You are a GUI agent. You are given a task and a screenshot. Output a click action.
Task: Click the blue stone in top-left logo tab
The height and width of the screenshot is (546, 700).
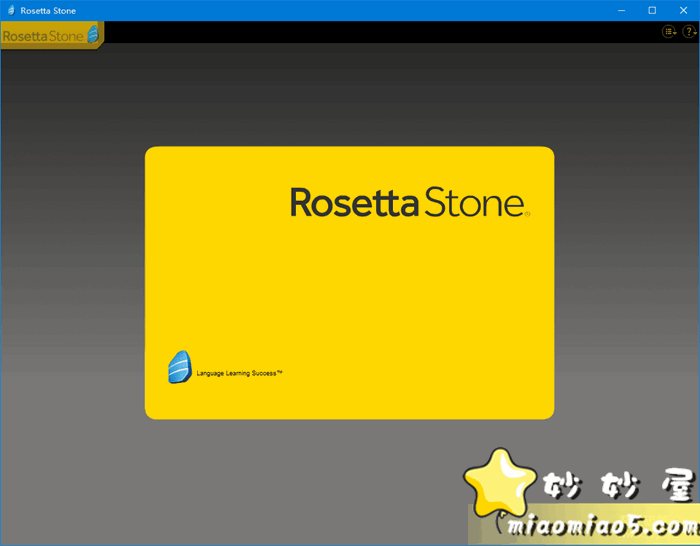click(93, 34)
